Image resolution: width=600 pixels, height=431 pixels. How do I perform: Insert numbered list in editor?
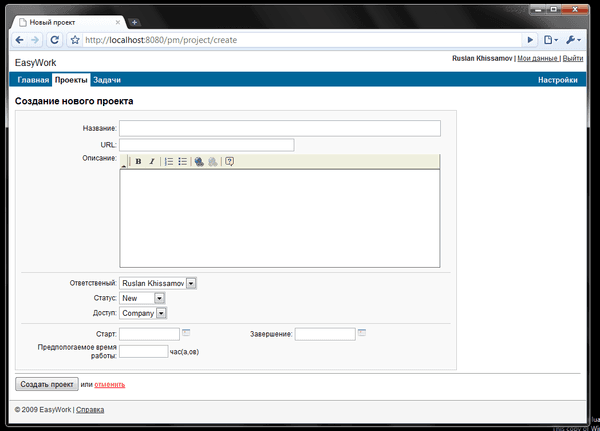coord(169,162)
